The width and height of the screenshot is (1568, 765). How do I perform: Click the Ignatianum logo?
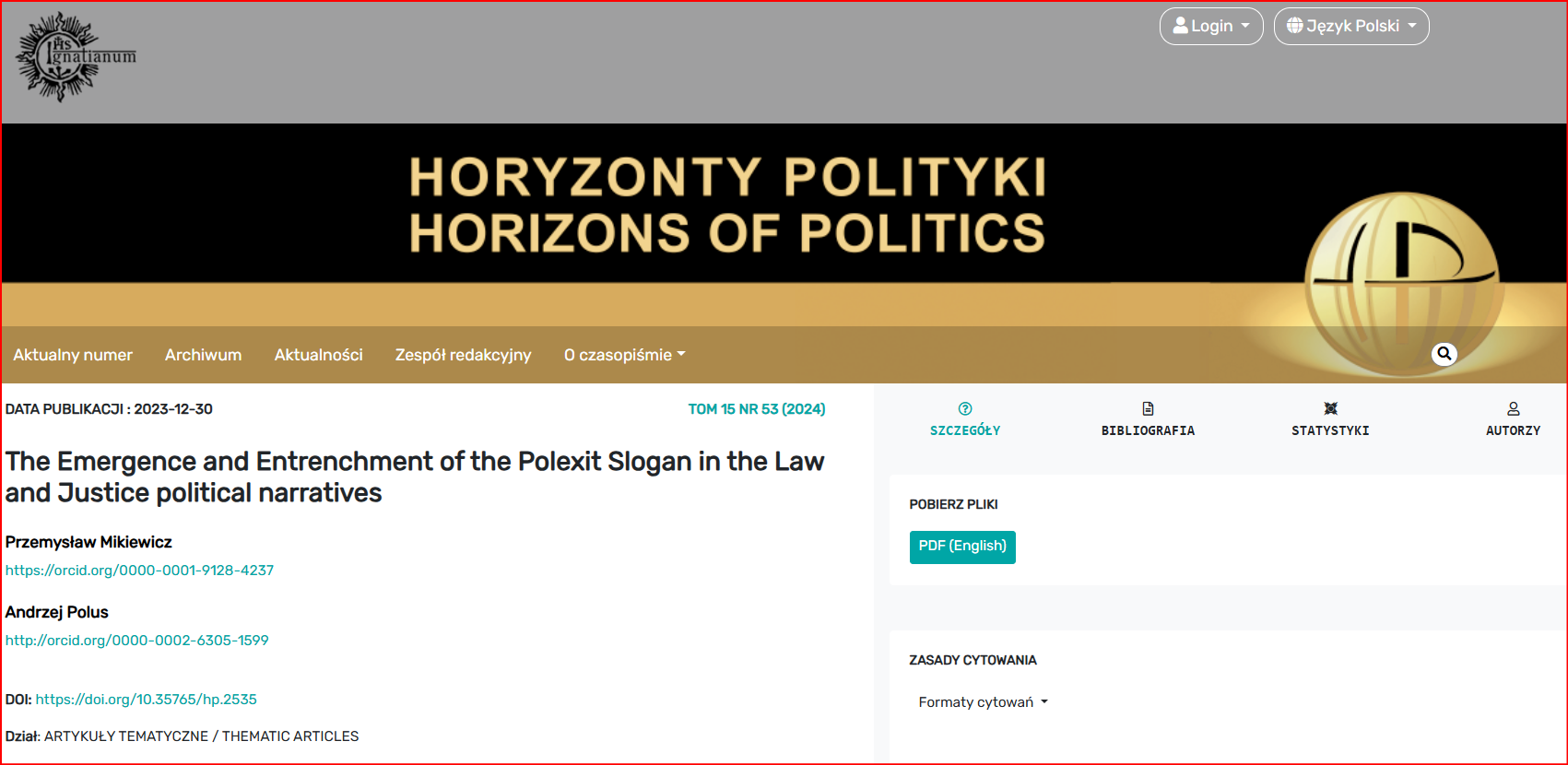click(77, 56)
